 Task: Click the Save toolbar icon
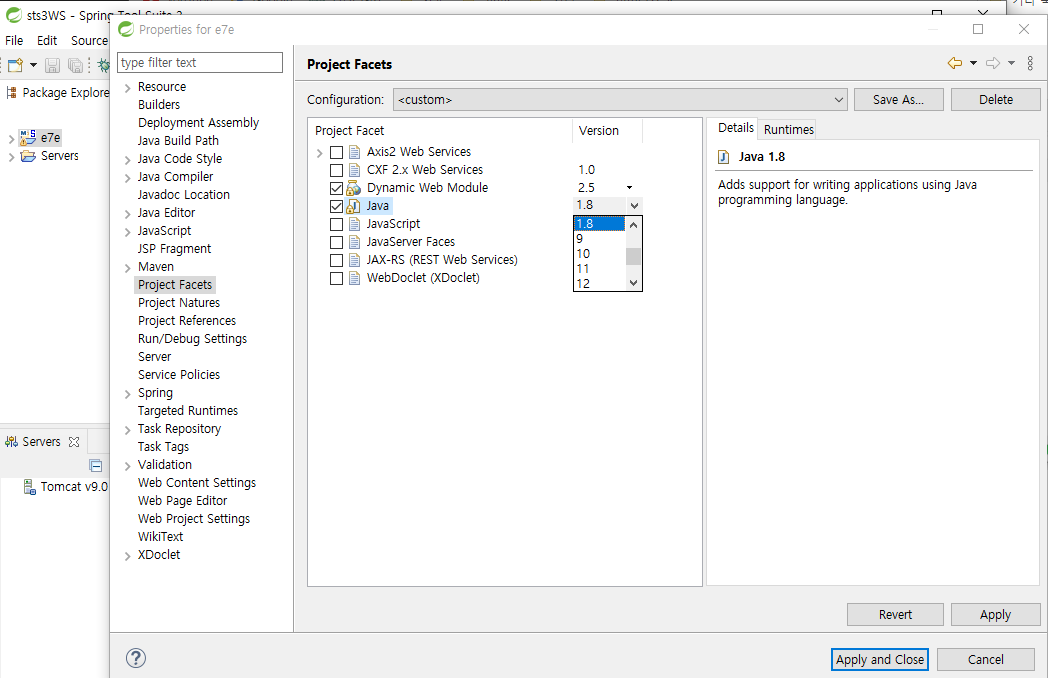tap(52, 65)
